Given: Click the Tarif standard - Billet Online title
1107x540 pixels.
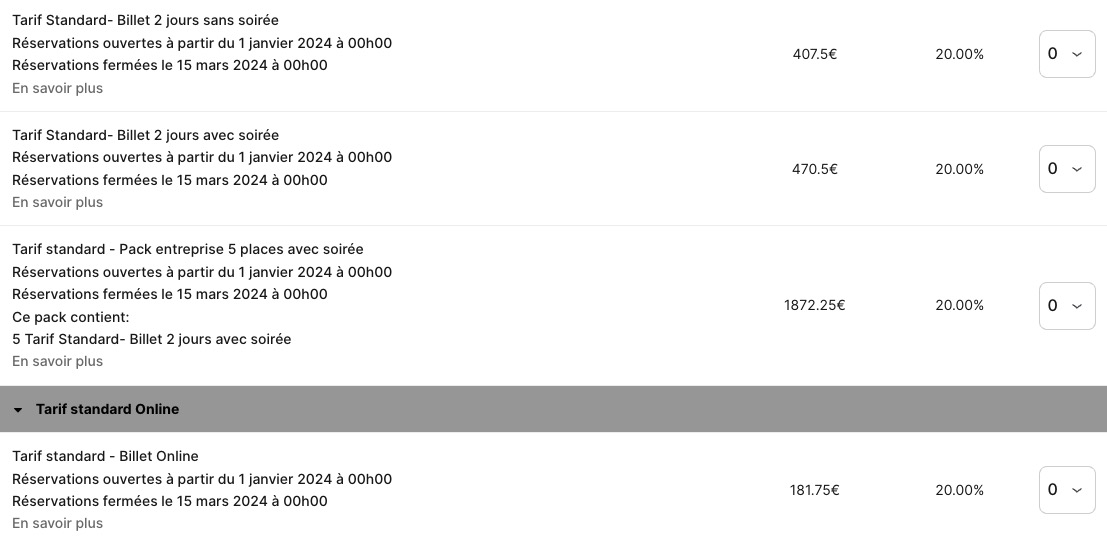Looking at the screenshot, I should point(105,456).
